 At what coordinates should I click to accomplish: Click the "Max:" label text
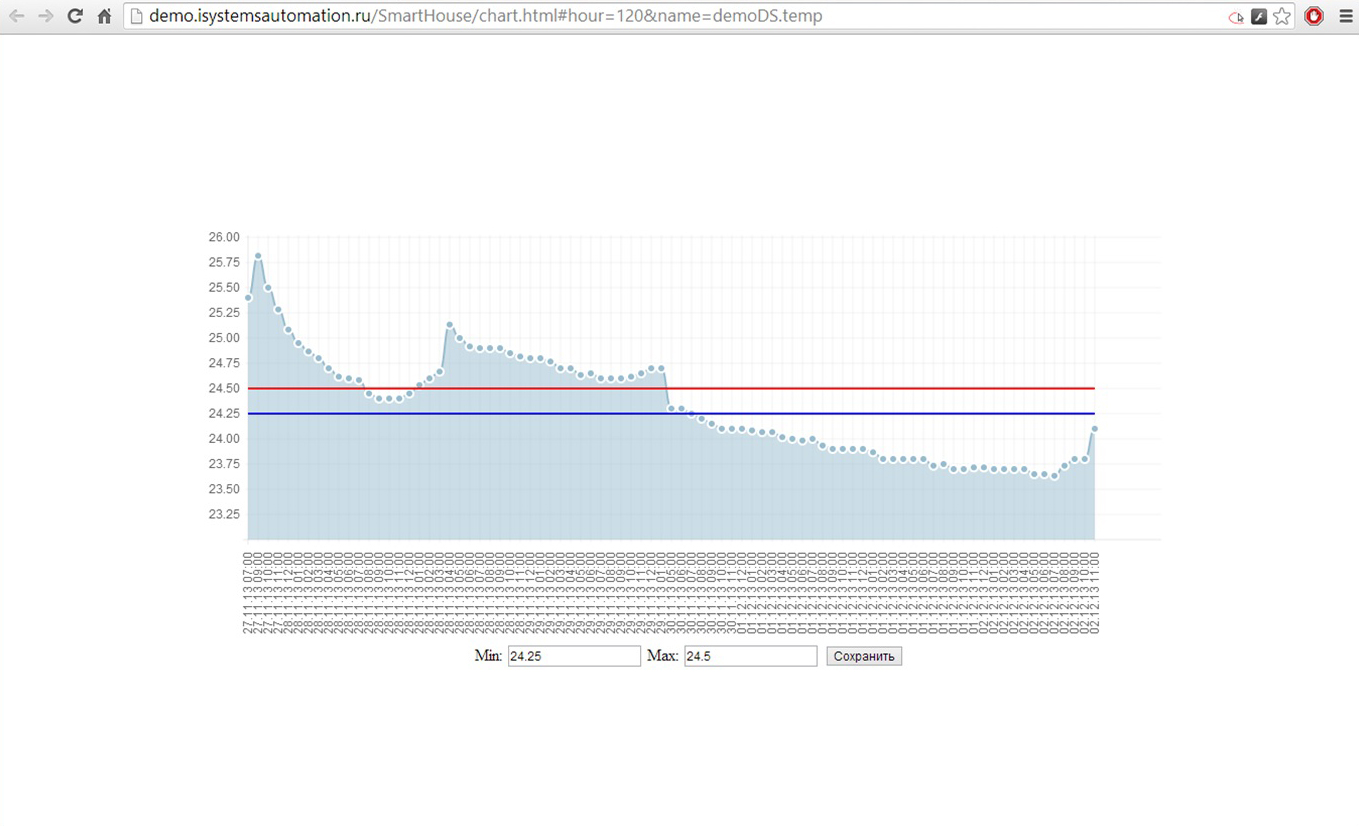pyautogui.click(x=663, y=656)
